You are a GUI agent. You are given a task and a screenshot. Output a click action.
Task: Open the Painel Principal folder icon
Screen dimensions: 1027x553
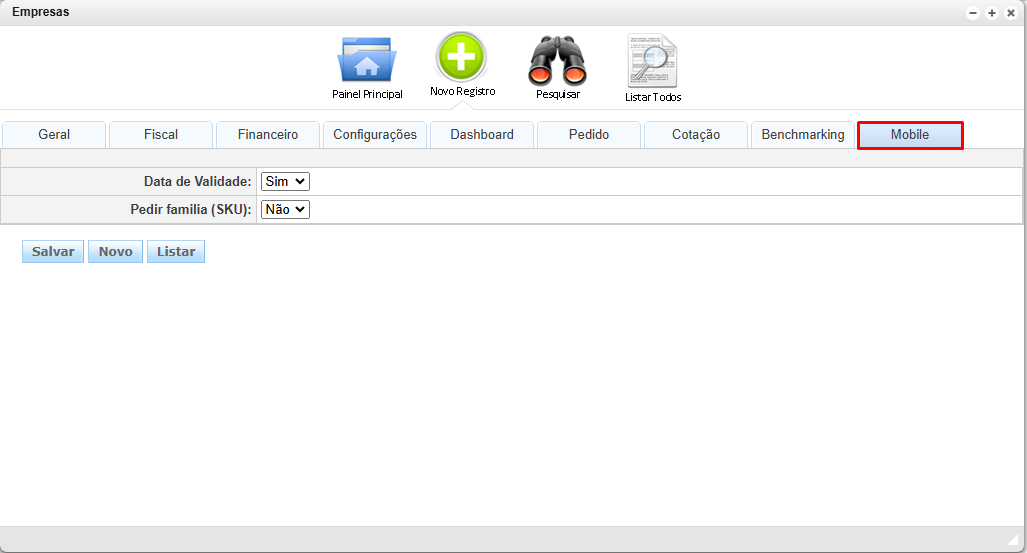point(367,62)
